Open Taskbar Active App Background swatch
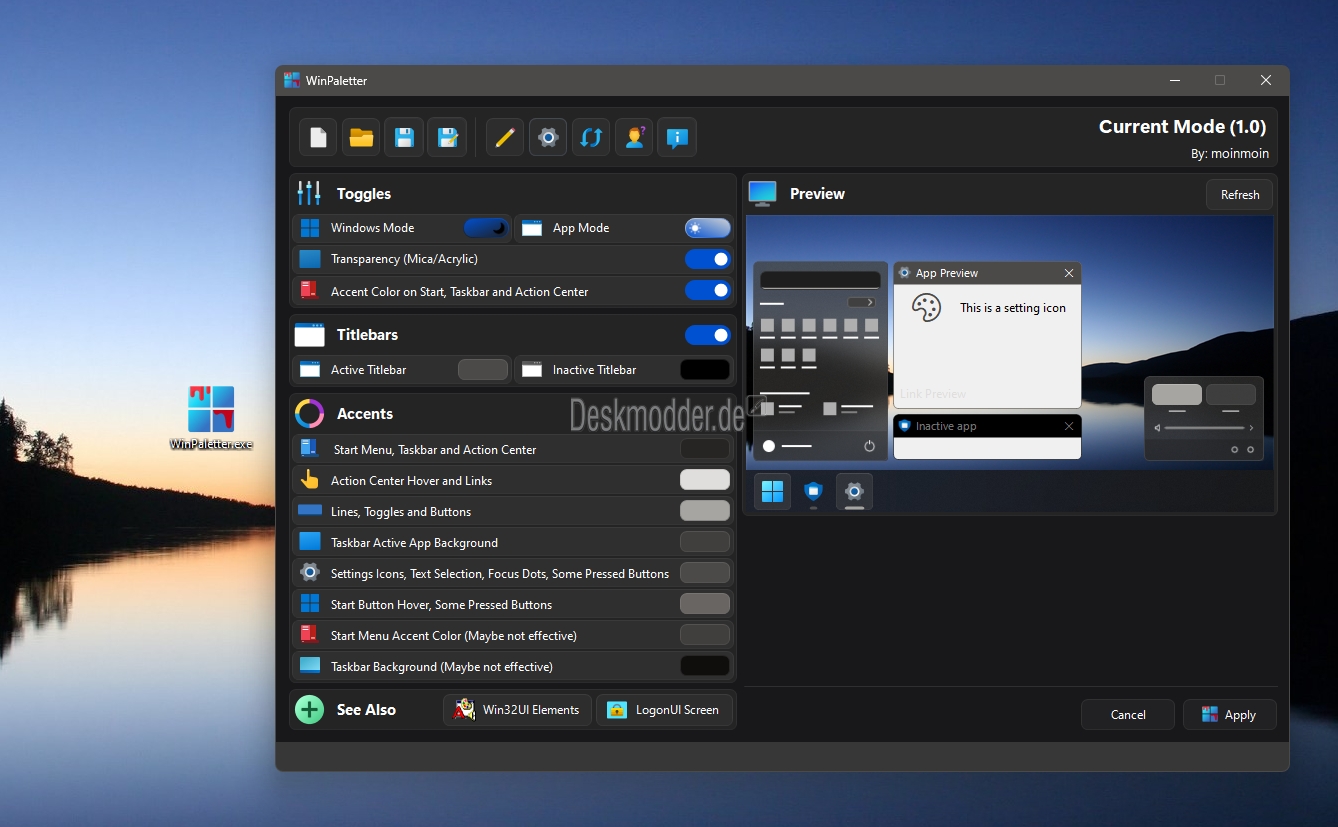This screenshot has height=827, width=1338. (705, 542)
